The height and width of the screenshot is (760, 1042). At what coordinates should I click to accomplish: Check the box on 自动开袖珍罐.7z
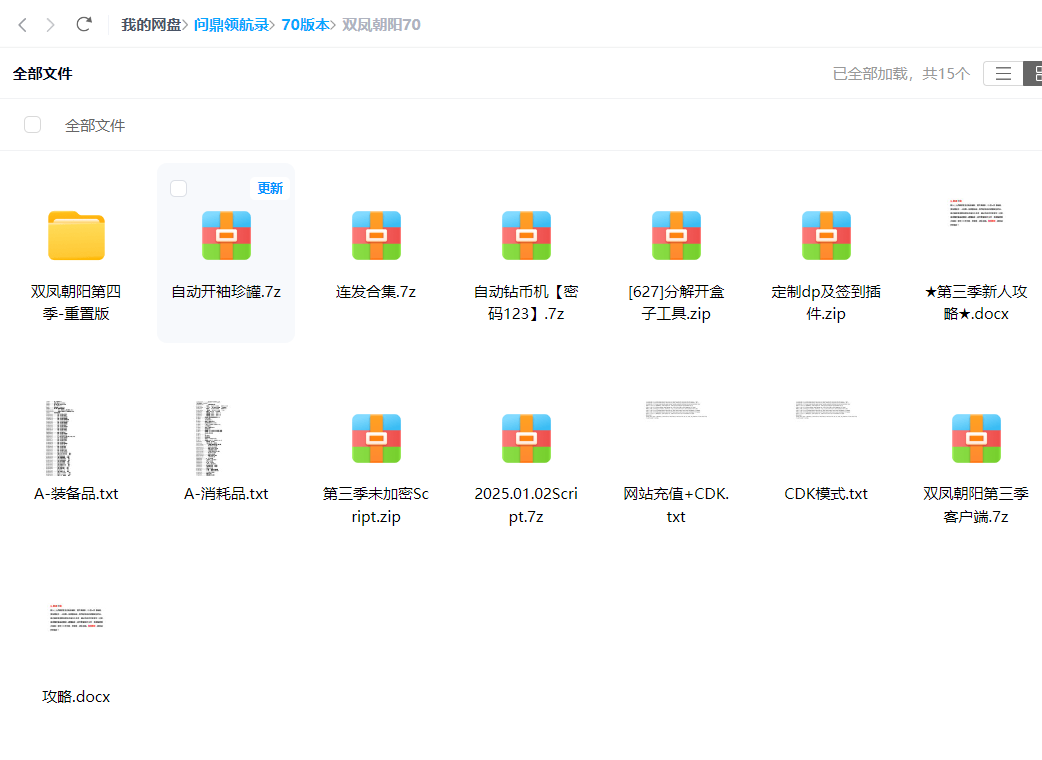point(178,188)
